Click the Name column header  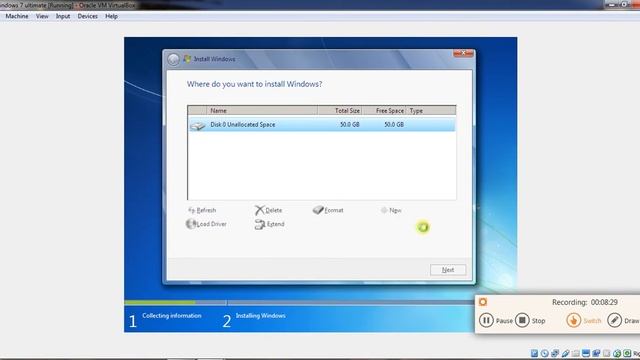point(262,111)
